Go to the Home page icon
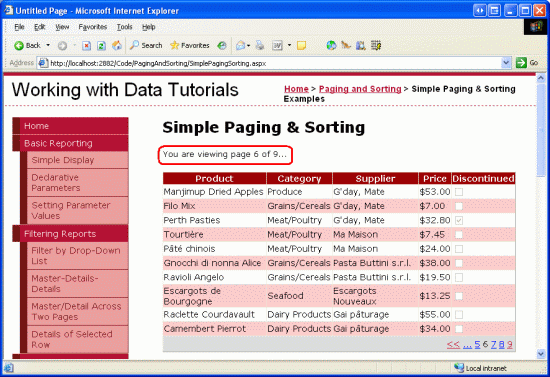The image size is (550, 377). click(117, 45)
